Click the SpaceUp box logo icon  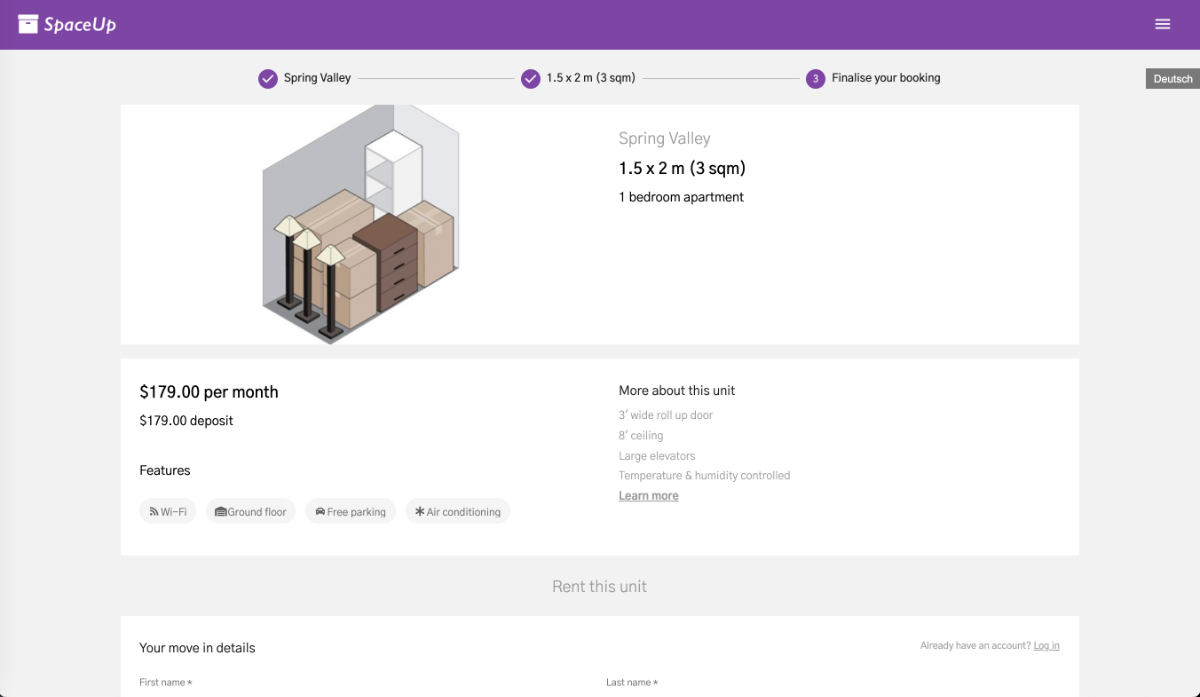(x=28, y=24)
